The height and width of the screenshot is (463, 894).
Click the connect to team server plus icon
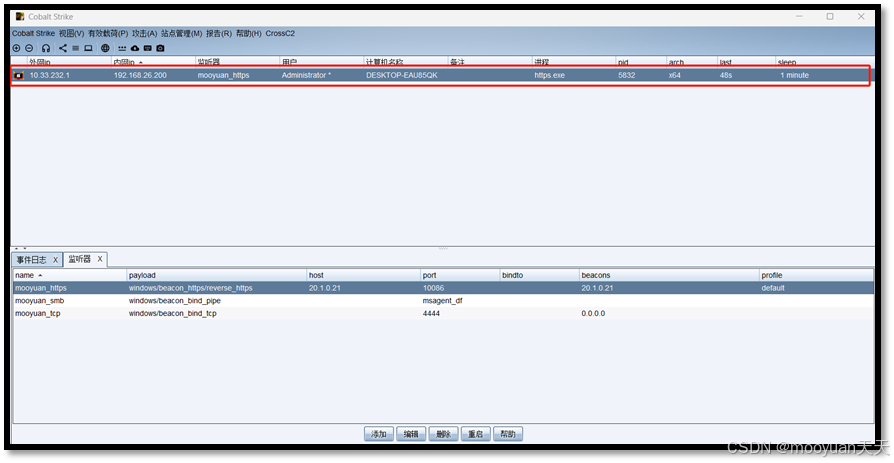click(x=17, y=48)
